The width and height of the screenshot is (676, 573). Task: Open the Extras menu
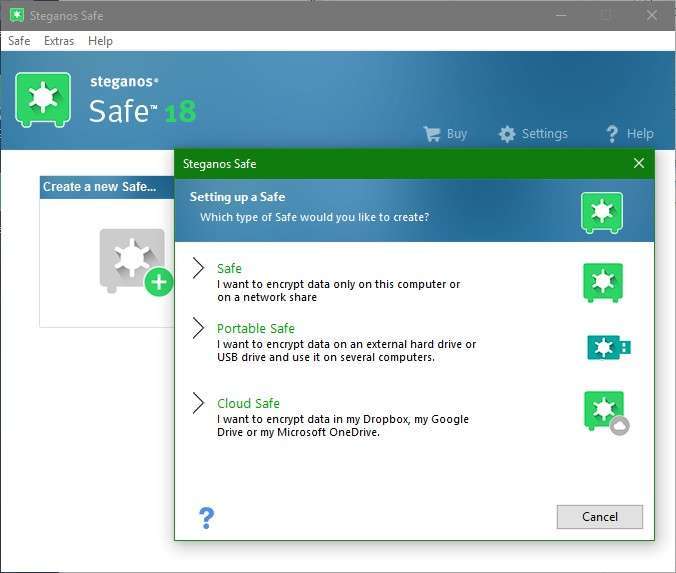pos(59,41)
